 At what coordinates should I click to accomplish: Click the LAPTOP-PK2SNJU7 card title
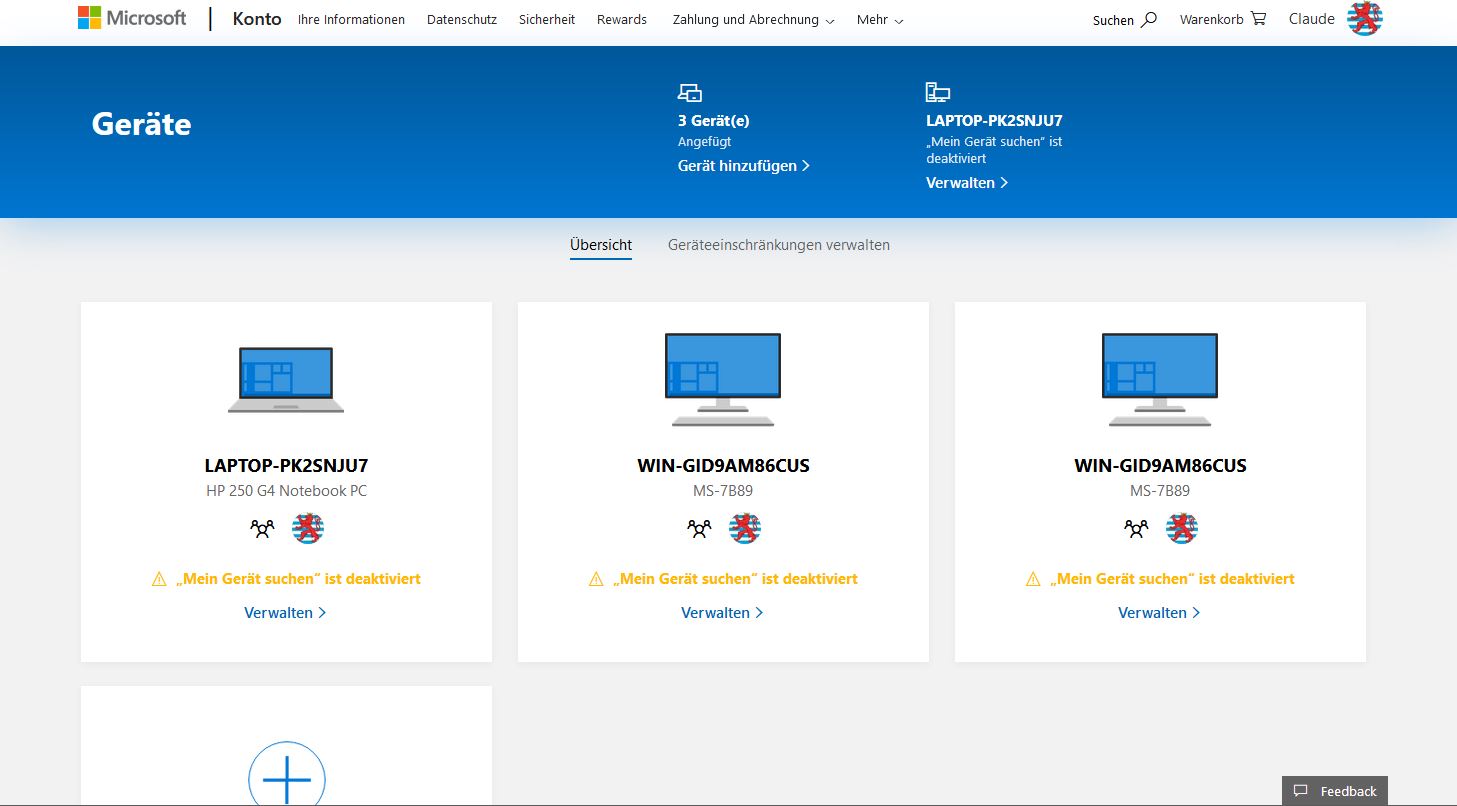[286, 466]
